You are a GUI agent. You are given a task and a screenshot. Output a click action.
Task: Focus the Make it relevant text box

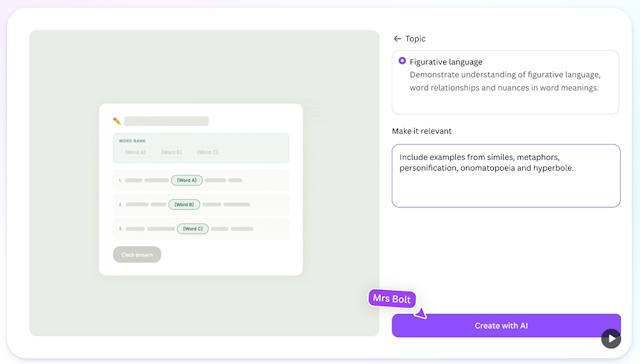click(506, 175)
